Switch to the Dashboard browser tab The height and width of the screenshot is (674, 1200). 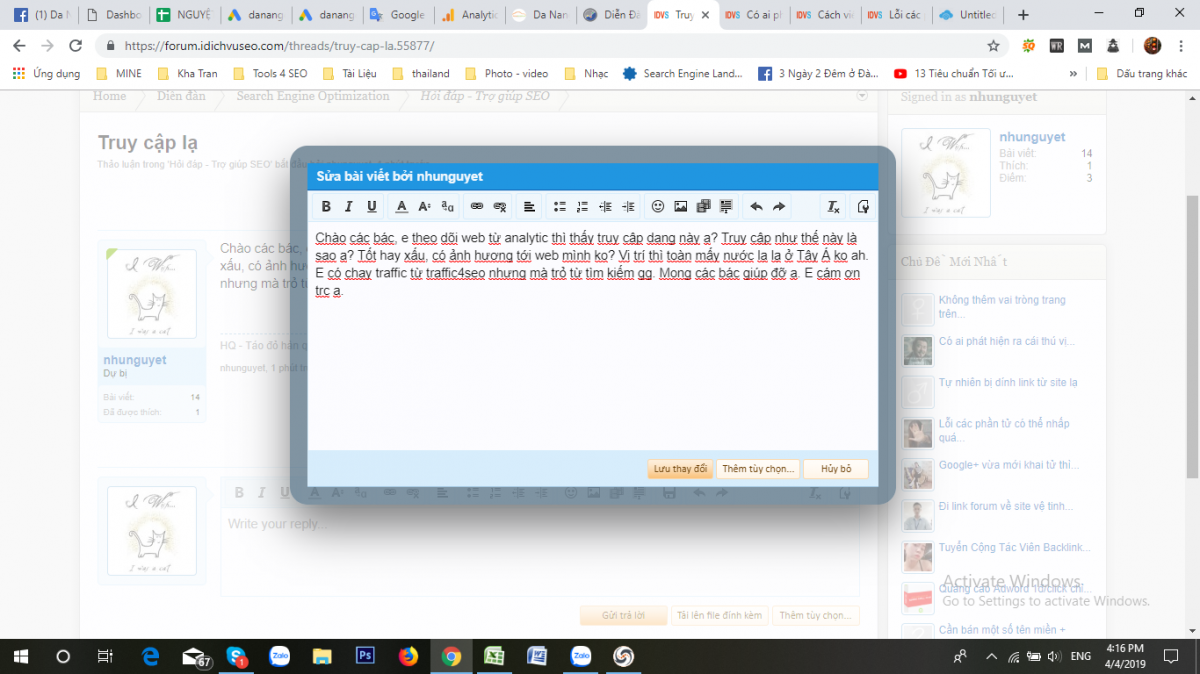click(114, 15)
